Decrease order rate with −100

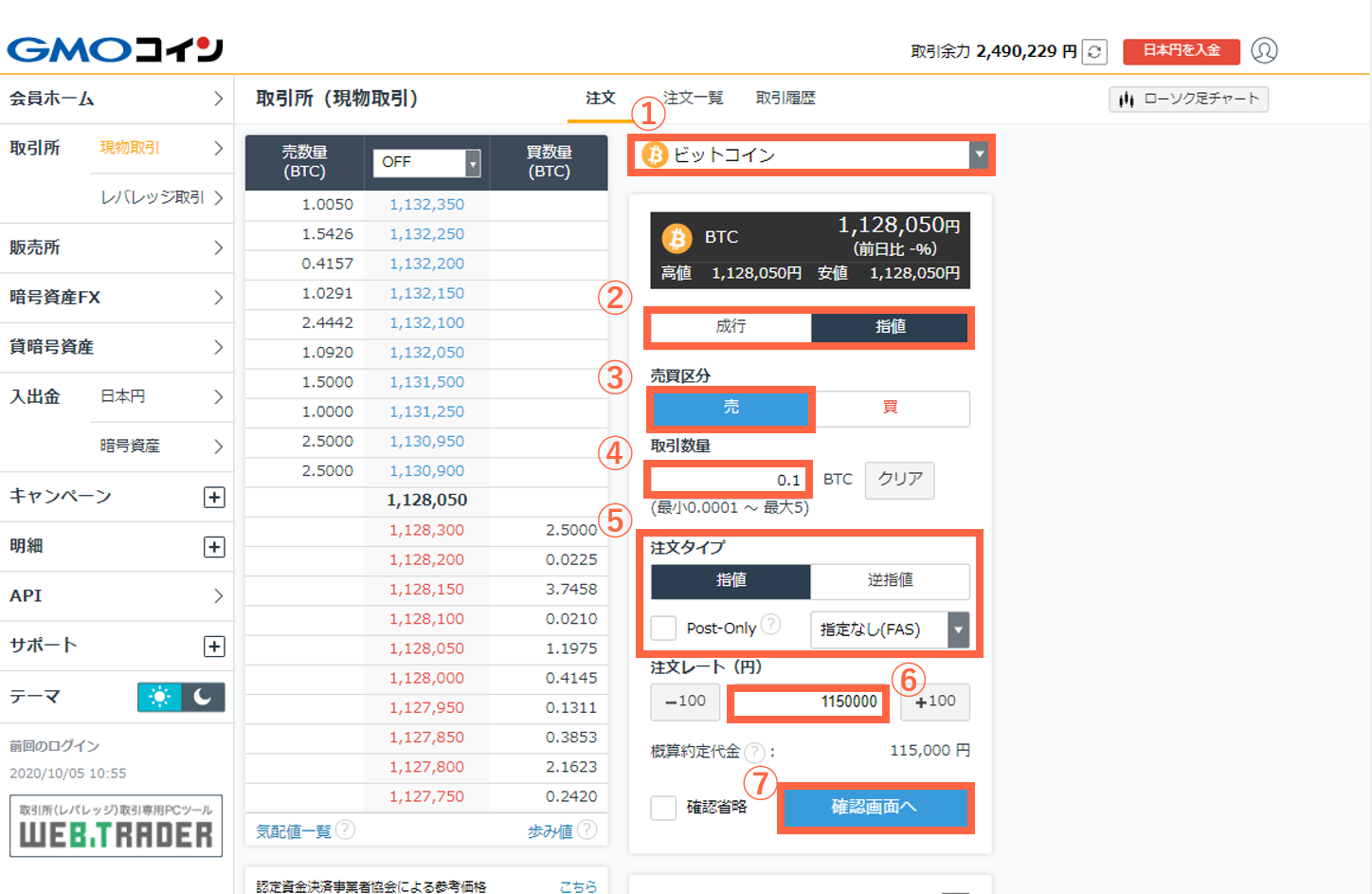pyautogui.click(x=685, y=702)
